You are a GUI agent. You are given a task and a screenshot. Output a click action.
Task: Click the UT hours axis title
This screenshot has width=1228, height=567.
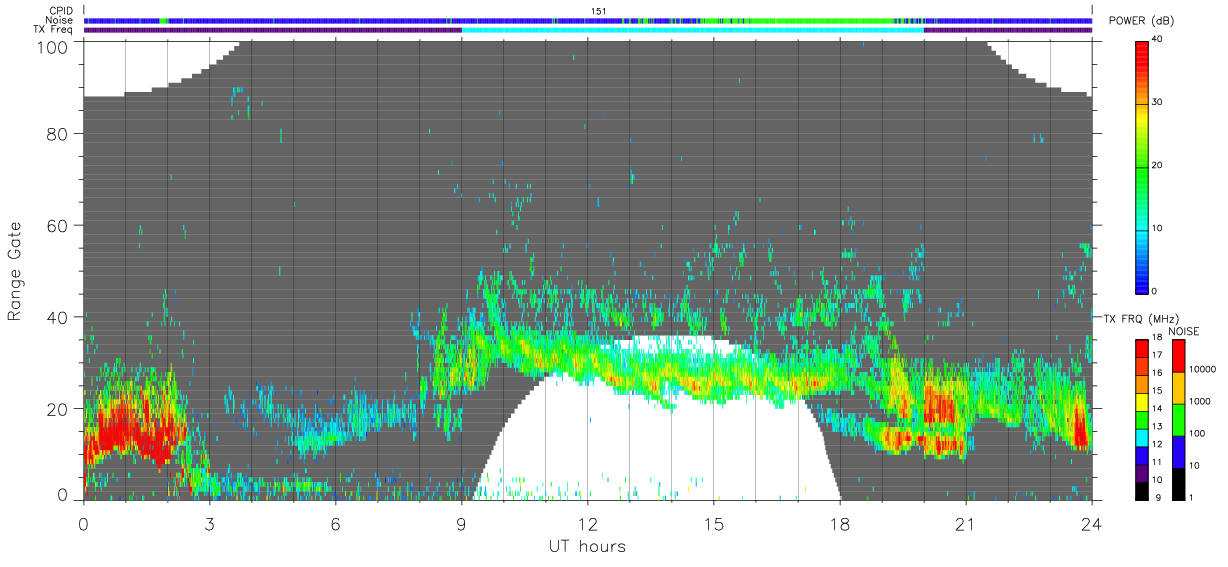pos(587,546)
